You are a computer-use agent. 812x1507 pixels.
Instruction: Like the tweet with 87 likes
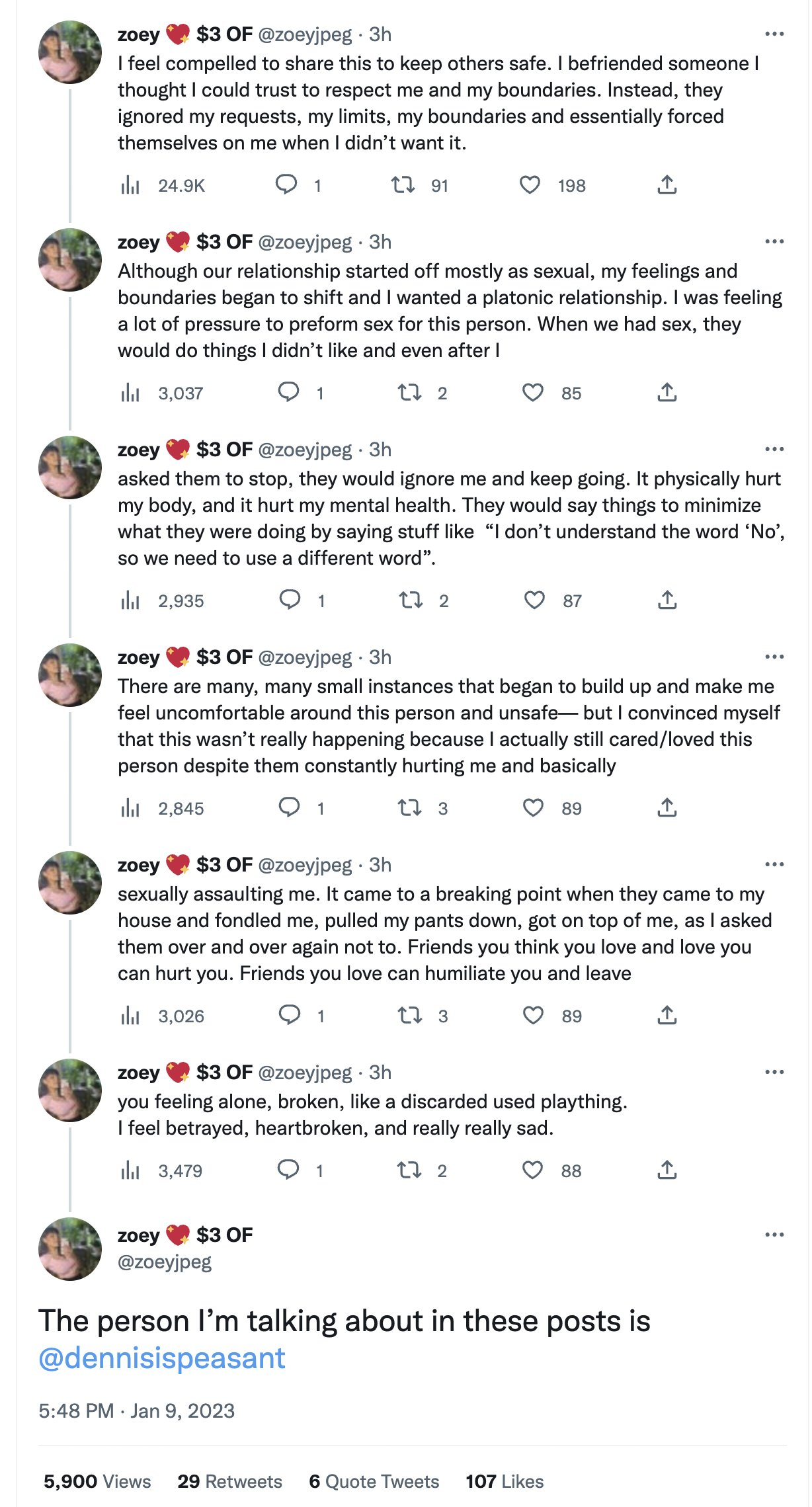(534, 600)
